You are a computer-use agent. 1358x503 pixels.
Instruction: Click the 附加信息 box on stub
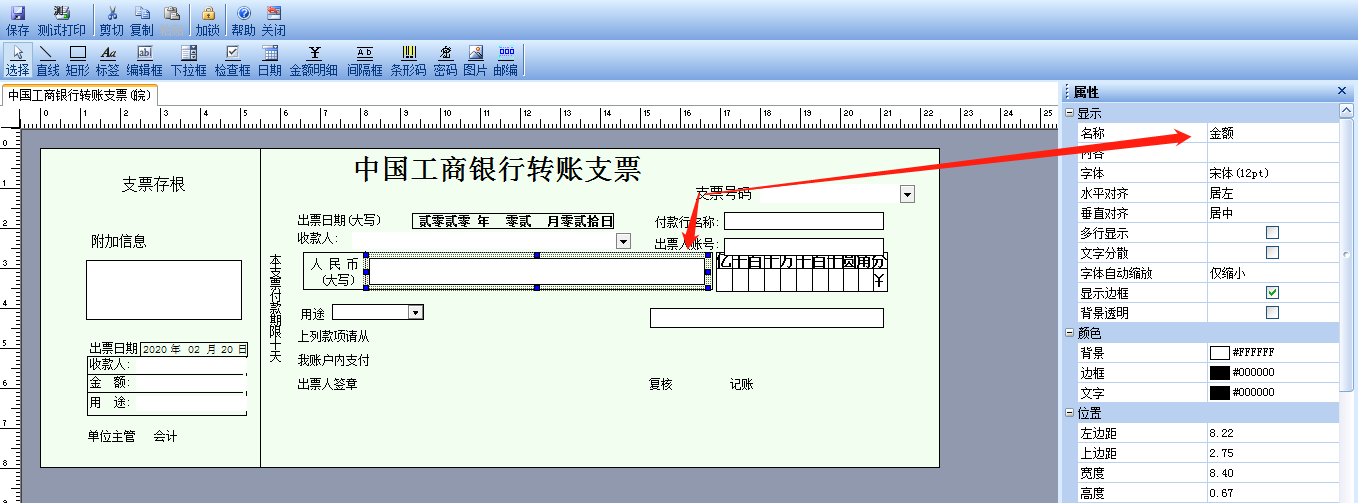(x=164, y=290)
